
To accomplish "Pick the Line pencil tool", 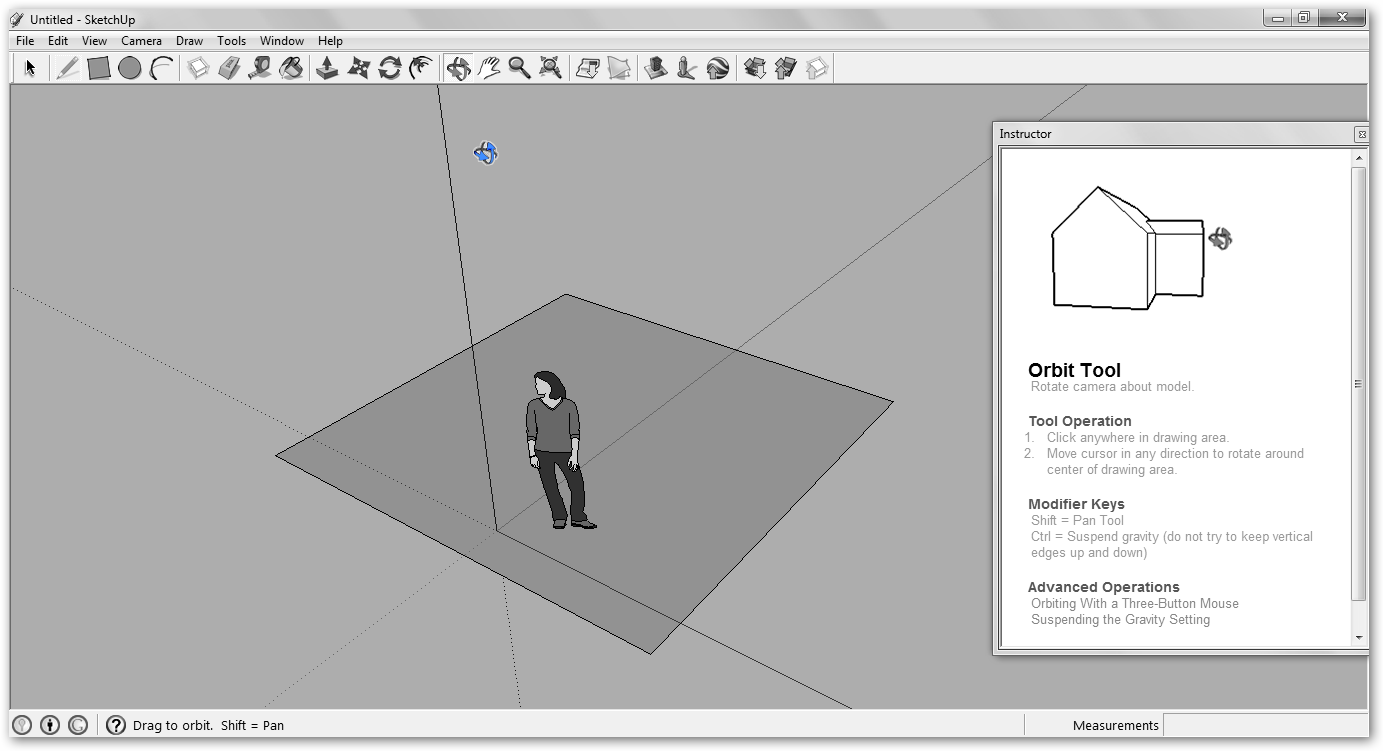I will click(67, 68).
